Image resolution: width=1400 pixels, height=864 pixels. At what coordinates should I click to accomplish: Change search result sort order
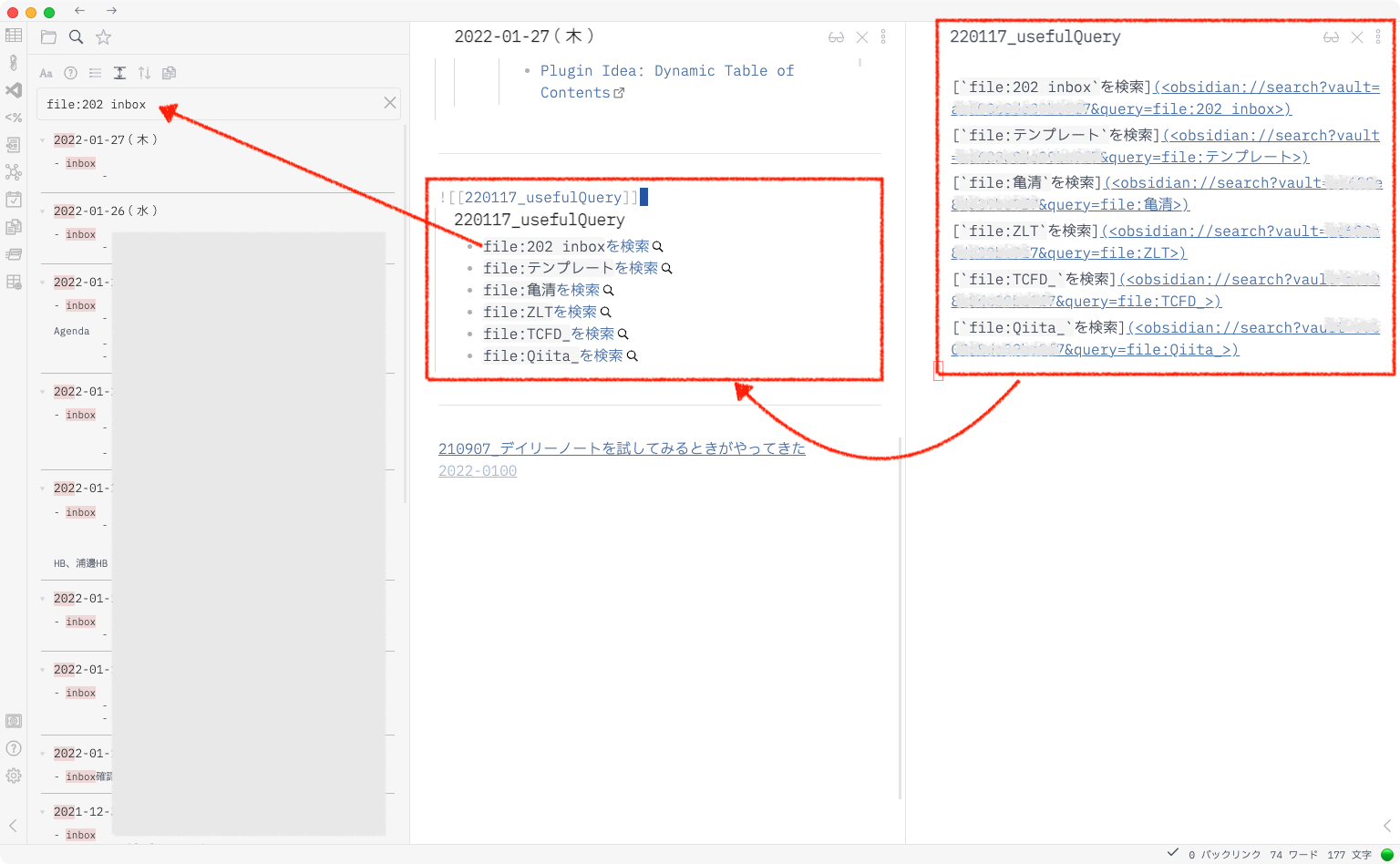click(144, 73)
